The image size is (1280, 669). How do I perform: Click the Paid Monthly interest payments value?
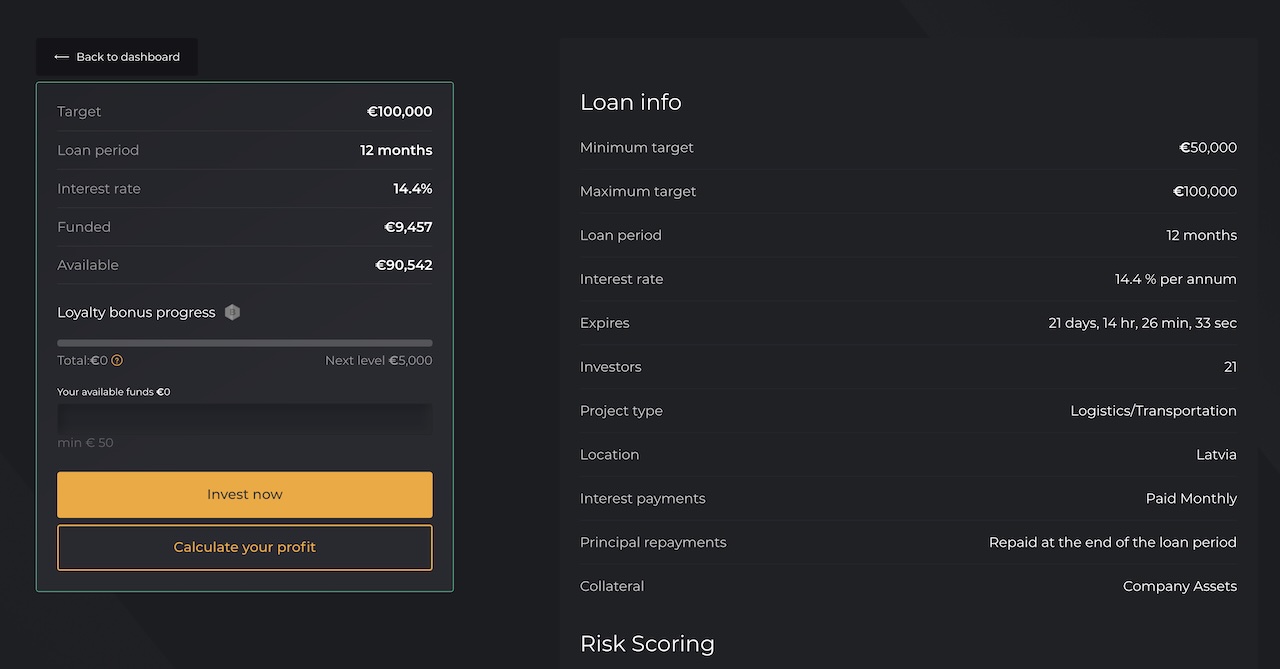(x=1191, y=499)
